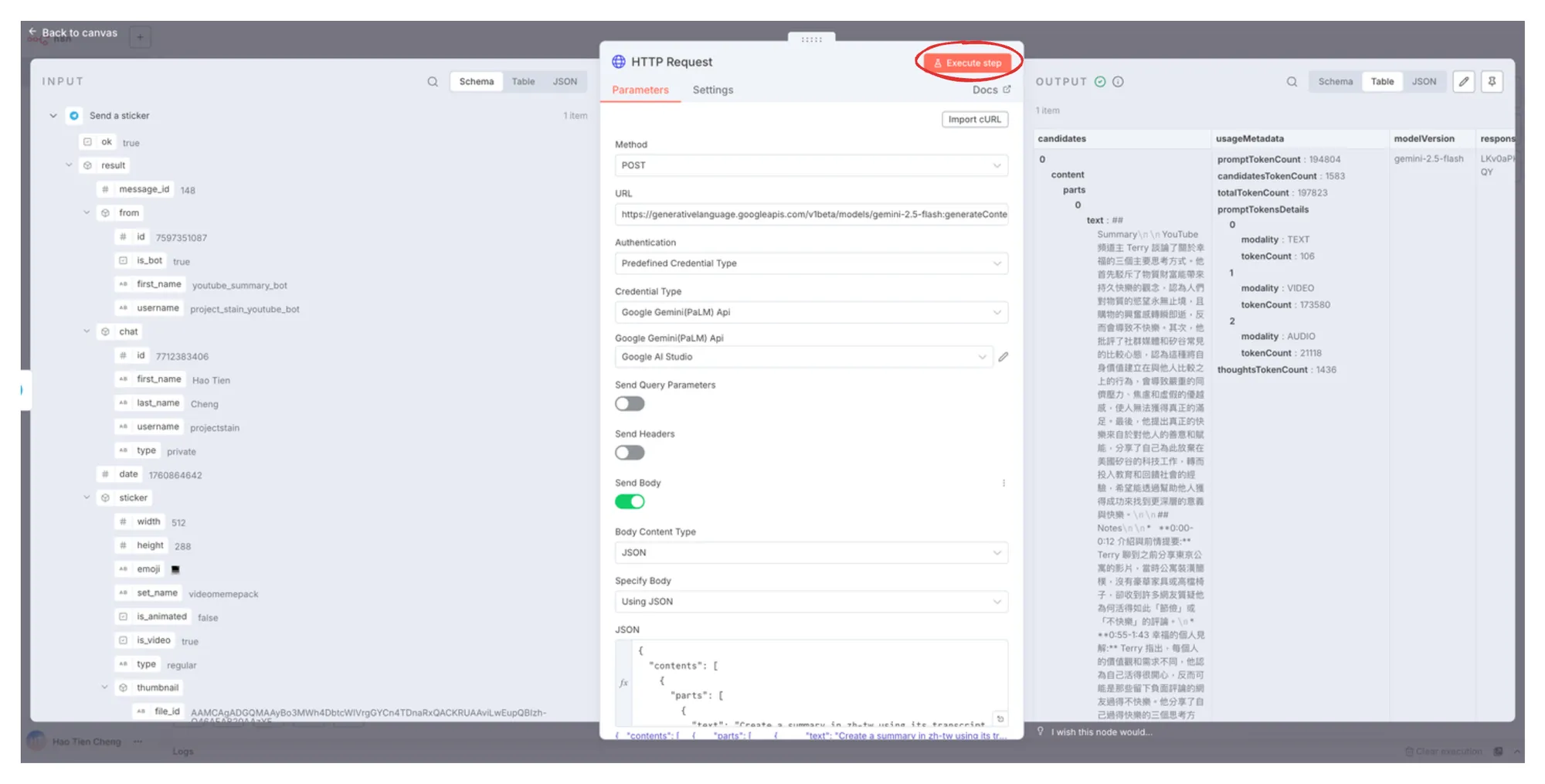1545x784 pixels.
Task: Search the output panel data
Action: tap(1292, 82)
